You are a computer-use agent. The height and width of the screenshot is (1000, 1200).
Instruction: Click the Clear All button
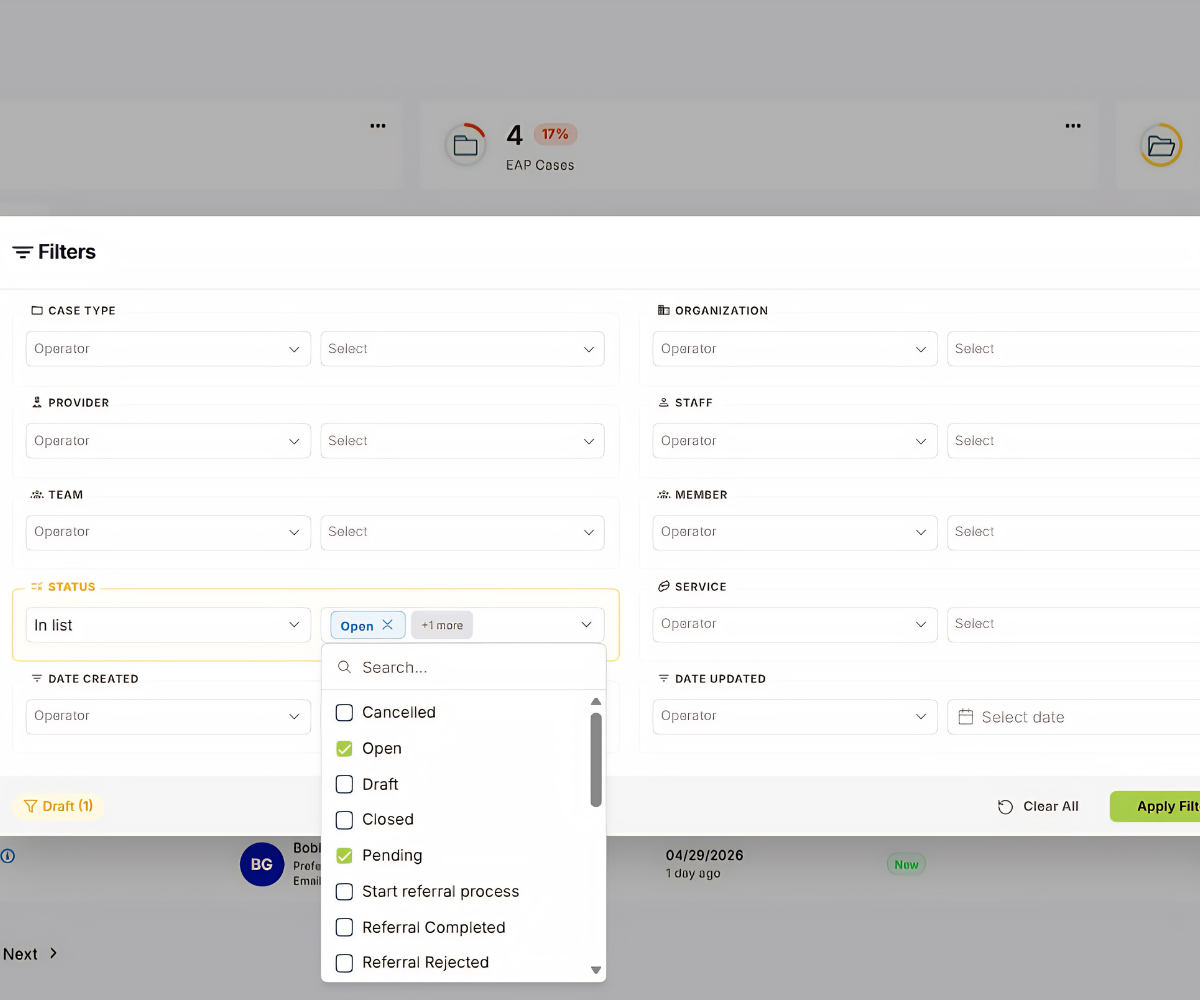pyautogui.click(x=1038, y=806)
